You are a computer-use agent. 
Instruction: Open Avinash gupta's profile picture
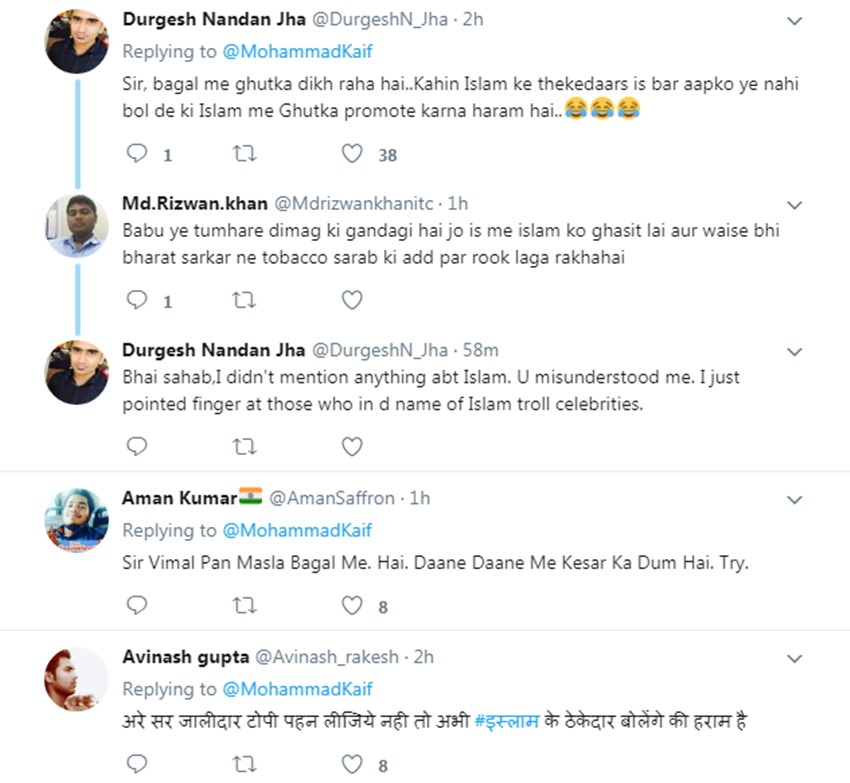[x=77, y=679]
